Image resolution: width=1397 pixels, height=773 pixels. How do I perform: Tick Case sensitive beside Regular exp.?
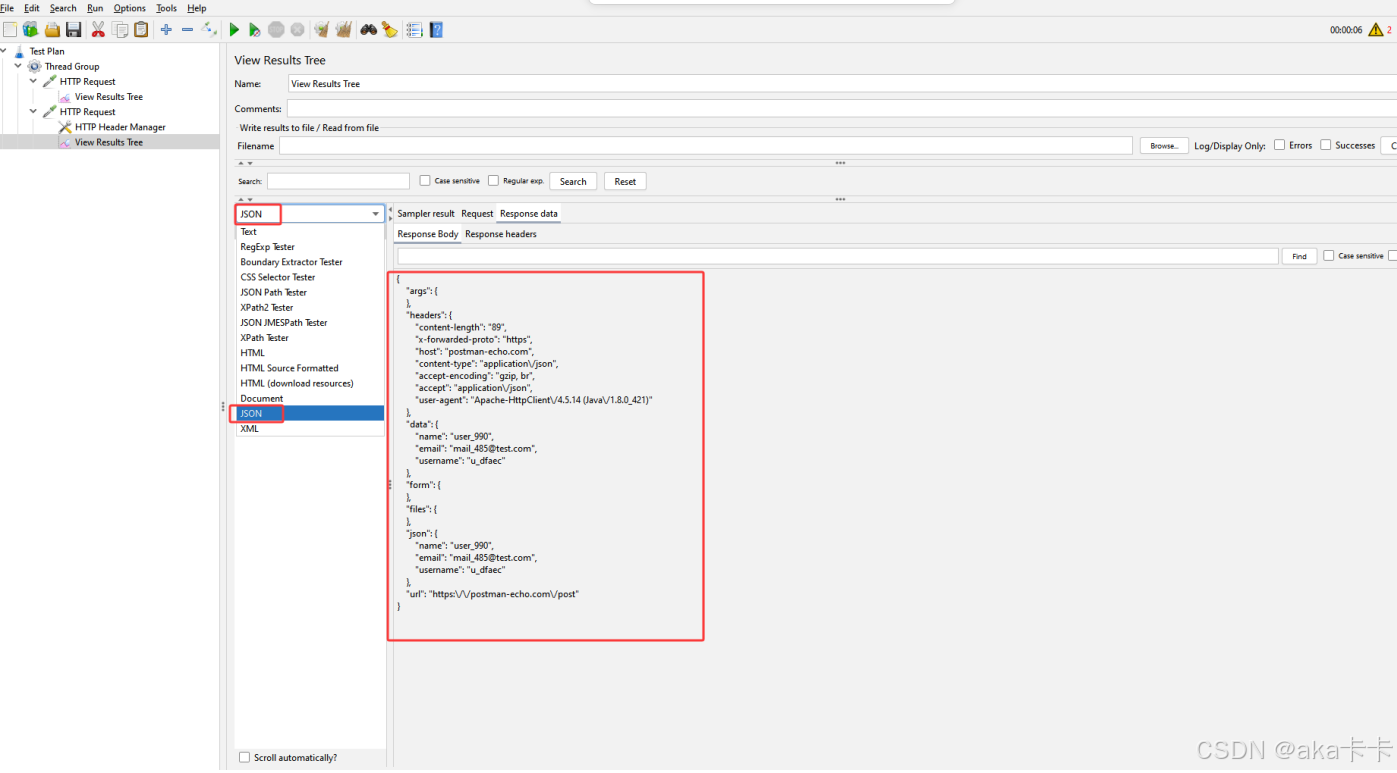click(425, 181)
